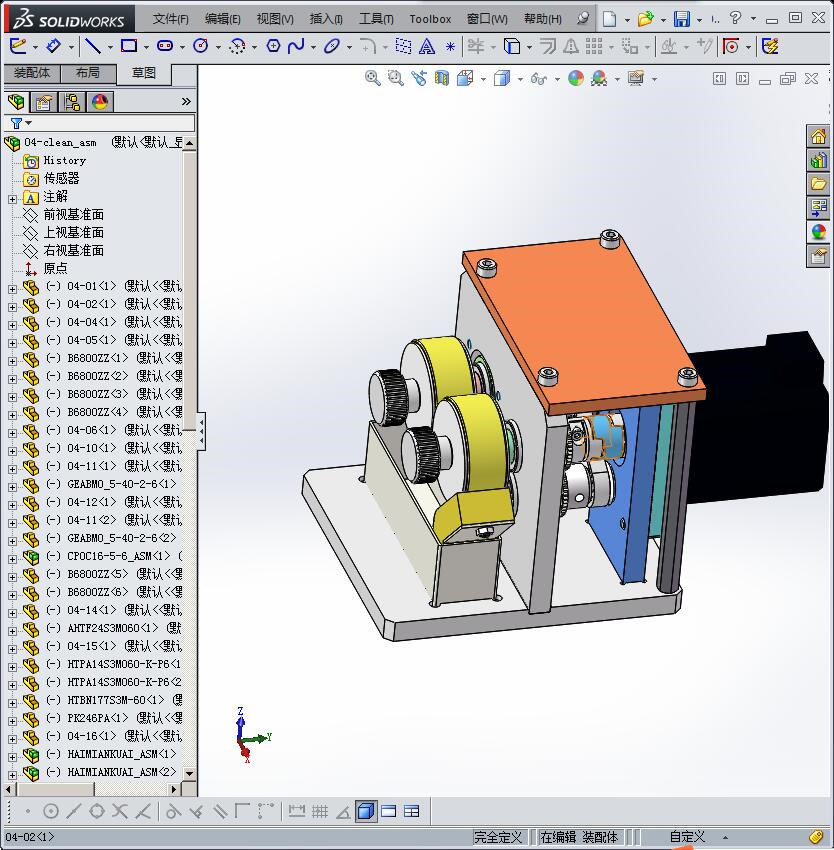The image size is (834, 850).
Task: Open the Toolbox menu
Action: (430, 19)
